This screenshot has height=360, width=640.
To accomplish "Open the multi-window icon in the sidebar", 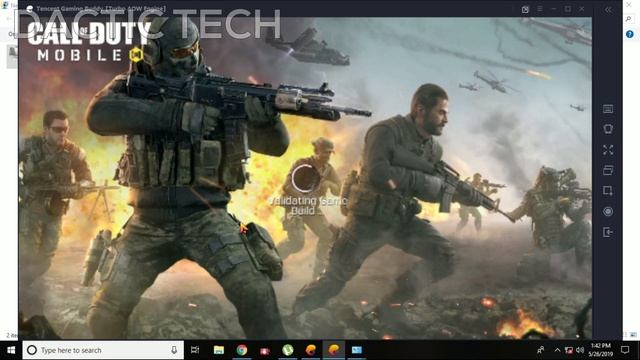I will (x=608, y=170).
